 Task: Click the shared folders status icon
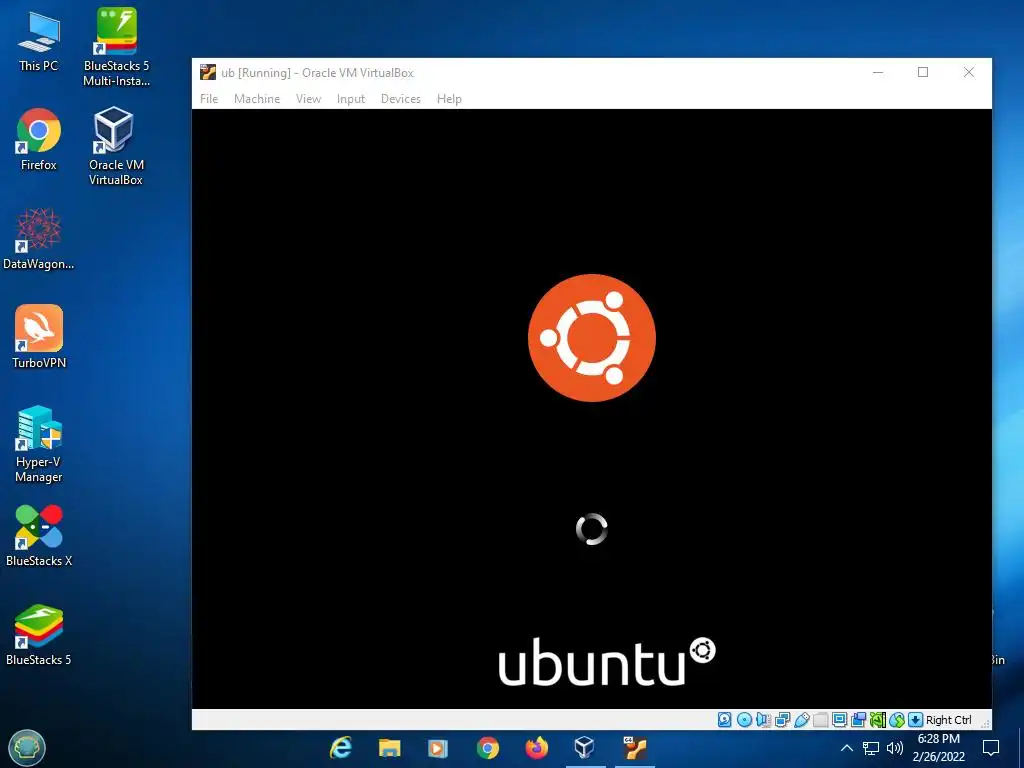pyautogui.click(x=821, y=720)
